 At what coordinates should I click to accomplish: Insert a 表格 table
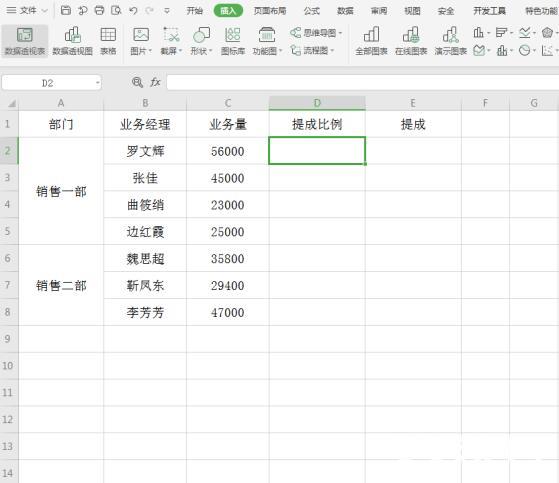click(108, 35)
